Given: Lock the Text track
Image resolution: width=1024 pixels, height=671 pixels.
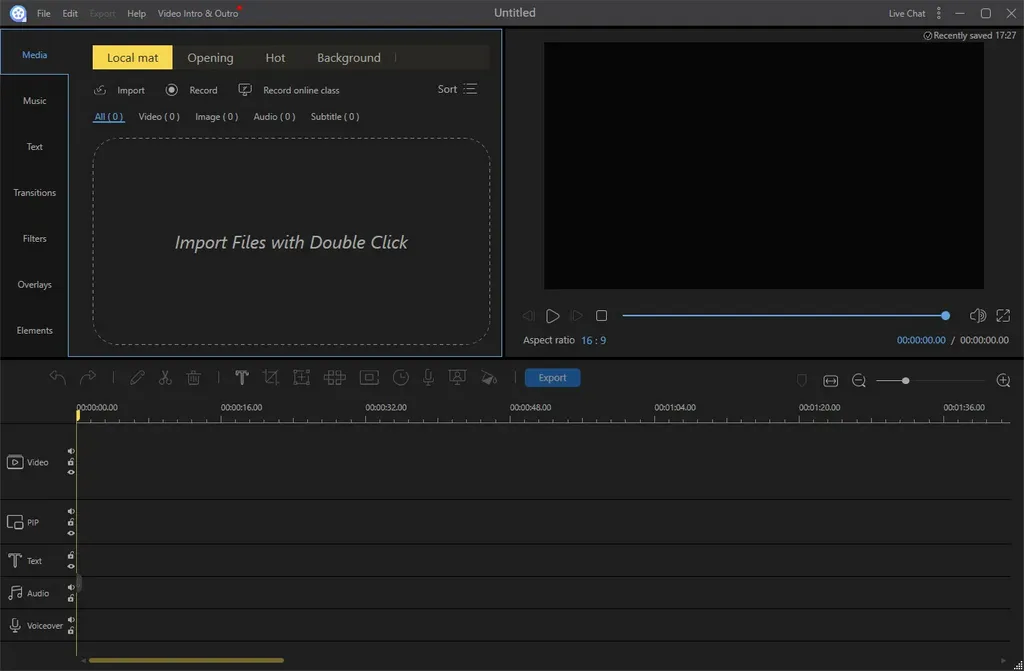Looking at the screenshot, I should (x=71, y=555).
